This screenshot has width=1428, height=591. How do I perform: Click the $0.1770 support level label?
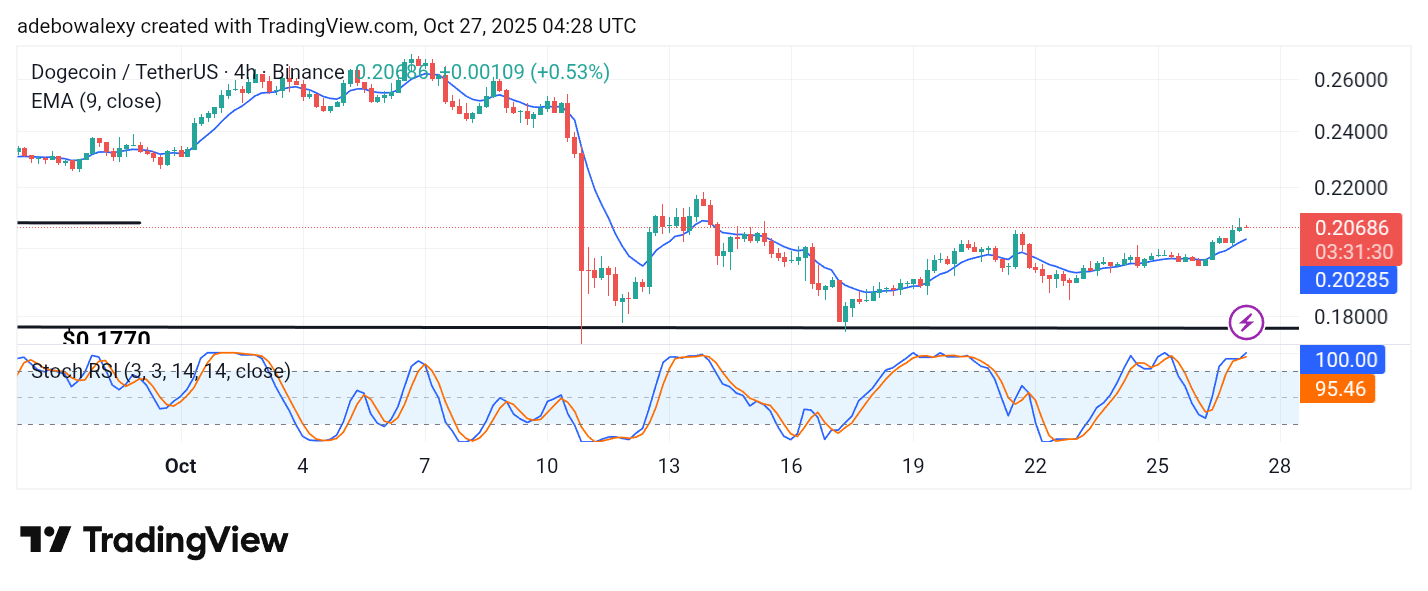(106, 339)
